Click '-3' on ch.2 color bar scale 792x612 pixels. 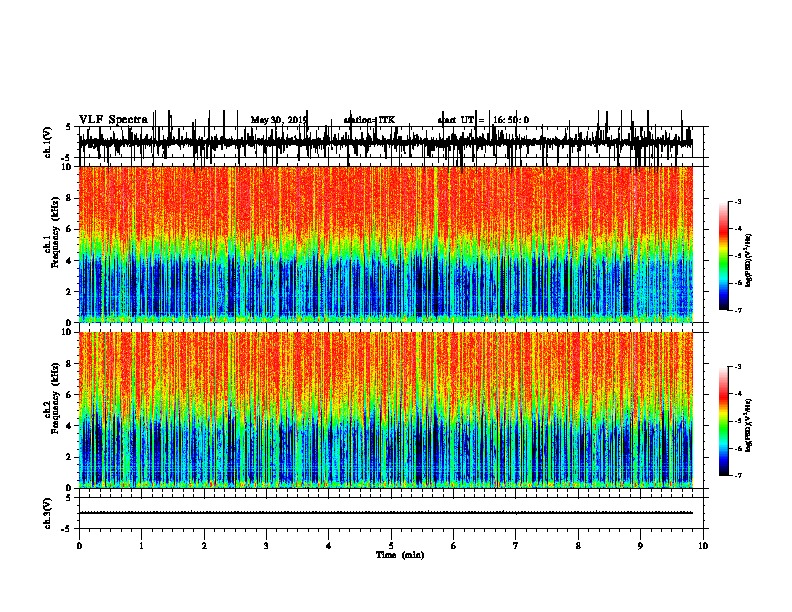click(737, 367)
